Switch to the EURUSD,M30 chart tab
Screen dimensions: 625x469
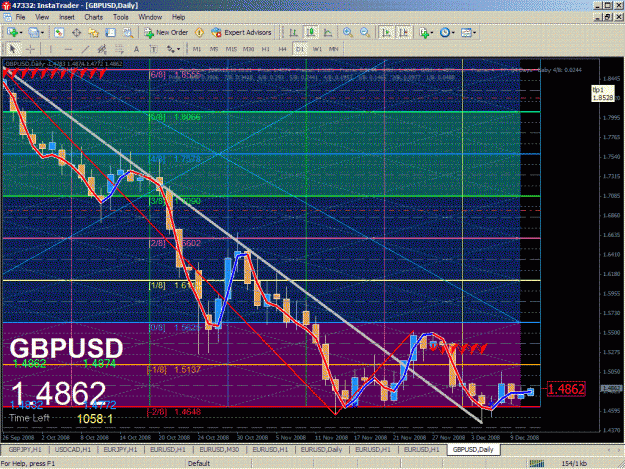click(x=219, y=449)
